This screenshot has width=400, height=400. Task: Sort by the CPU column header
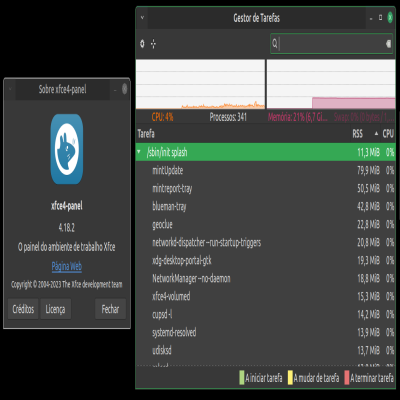click(x=388, y=134)
